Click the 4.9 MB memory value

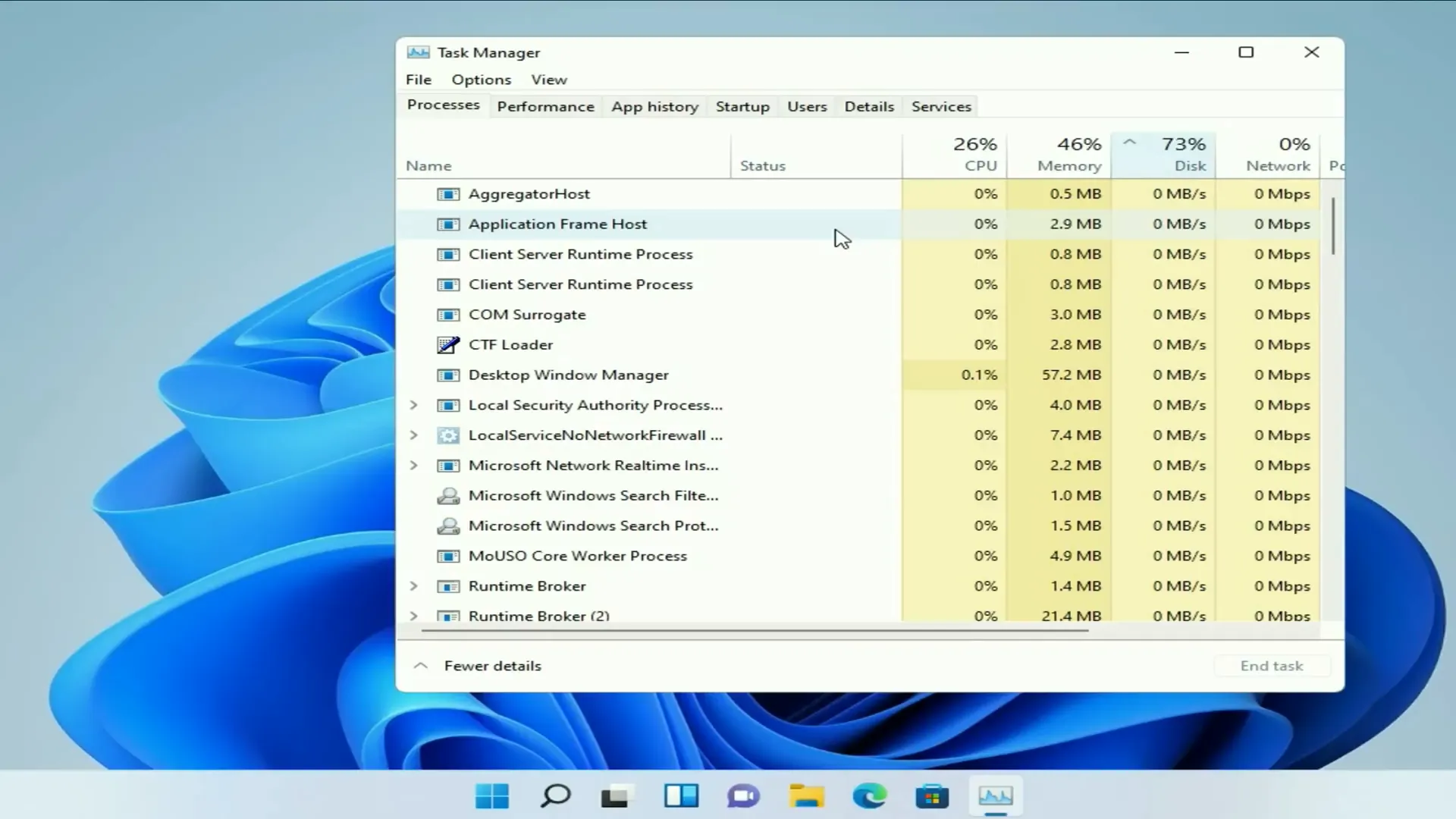(x=1075, y=557)
